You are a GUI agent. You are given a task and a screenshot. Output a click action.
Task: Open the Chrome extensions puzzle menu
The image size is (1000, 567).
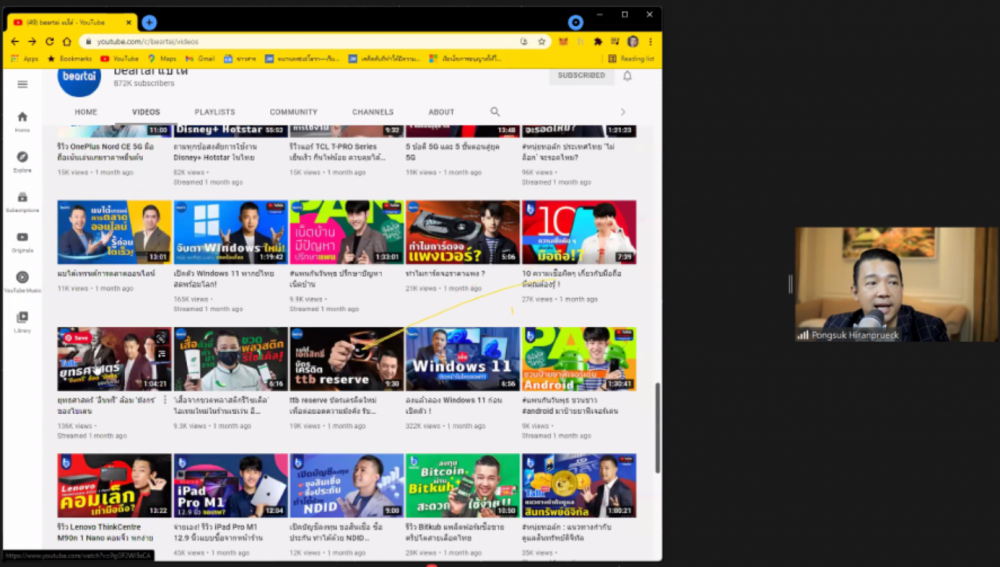coord(597,42)
